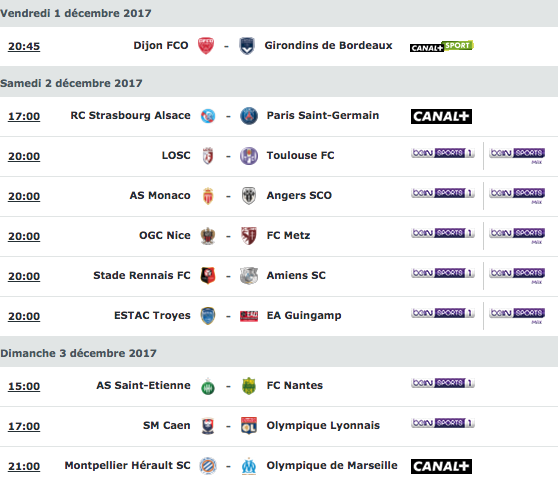
Task: Click the AS Monaco crest icon
Action: tap(208, 196)
